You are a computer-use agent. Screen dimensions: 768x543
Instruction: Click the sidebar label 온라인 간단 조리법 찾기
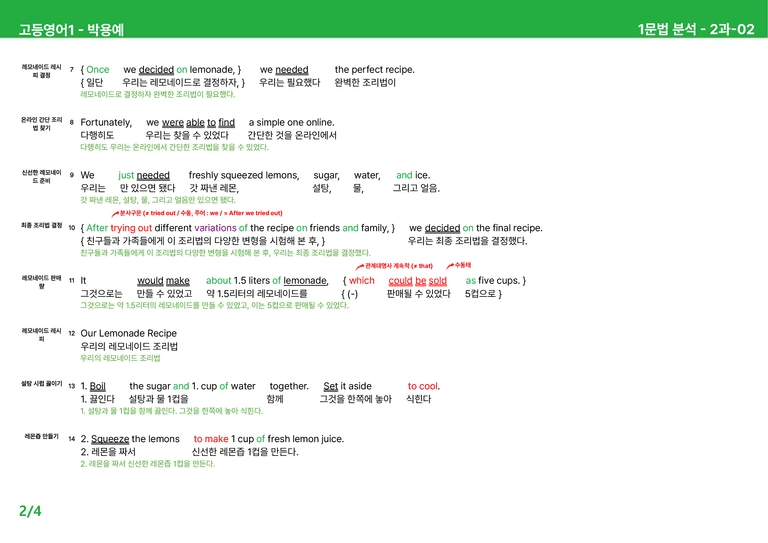point(42,124)
